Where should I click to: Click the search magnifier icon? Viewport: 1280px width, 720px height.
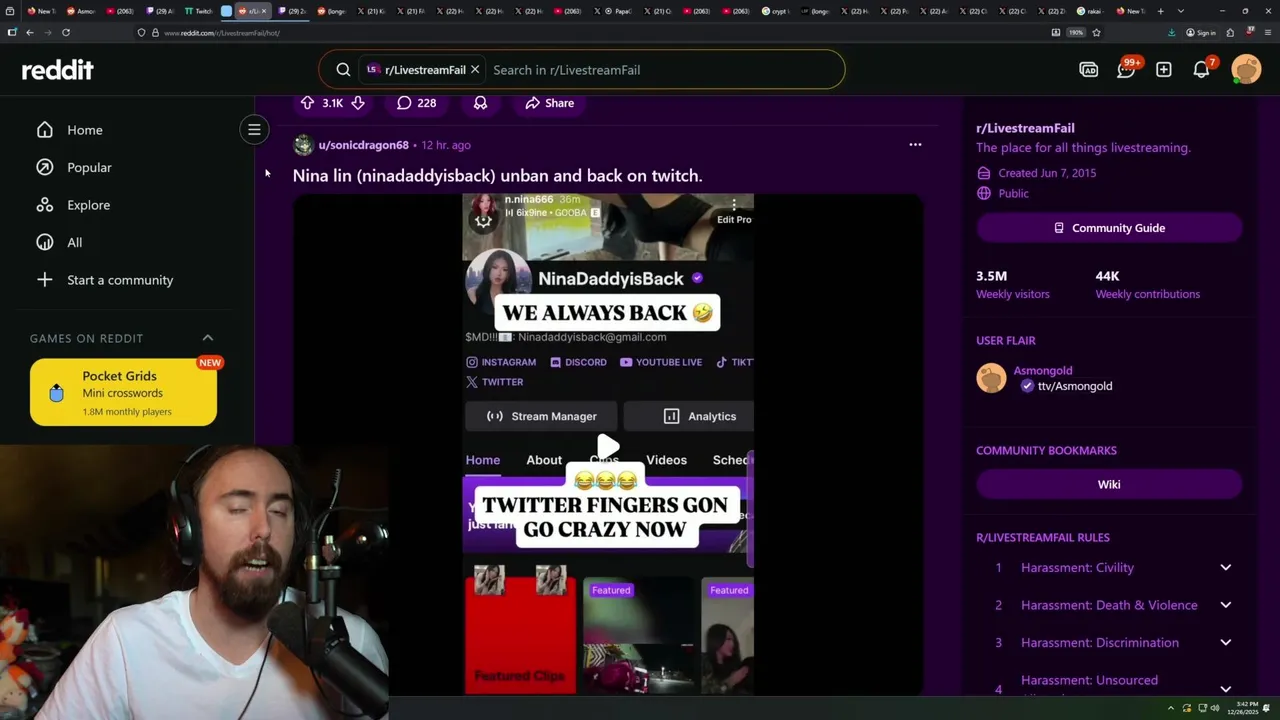343,70
